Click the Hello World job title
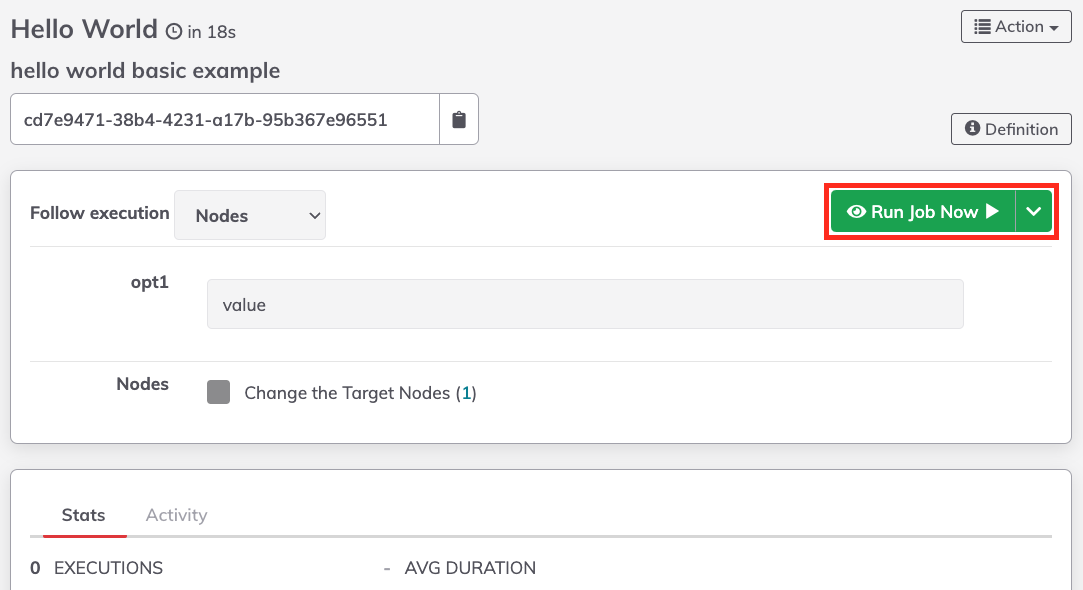This screenshot has width=1083, height=590. point(84,30)
